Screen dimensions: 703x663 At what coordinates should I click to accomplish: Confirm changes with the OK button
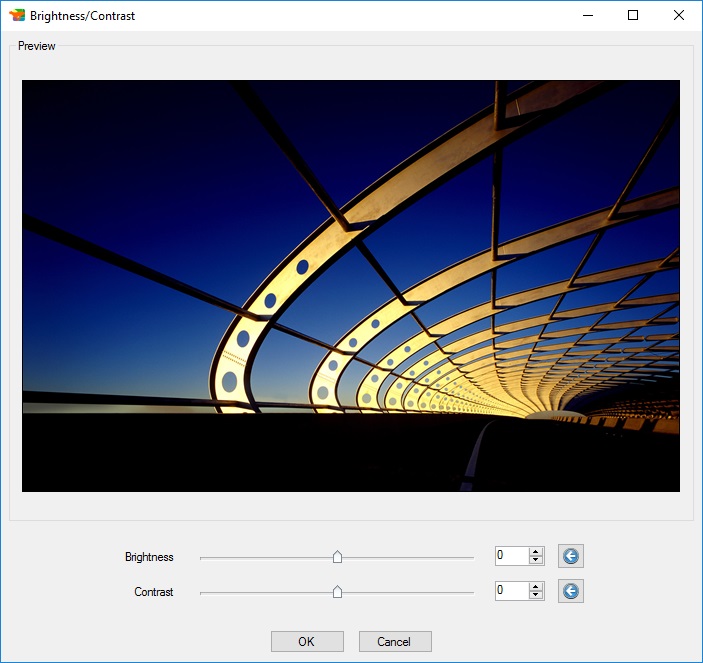pyautogui.click(x=307, y=641)
